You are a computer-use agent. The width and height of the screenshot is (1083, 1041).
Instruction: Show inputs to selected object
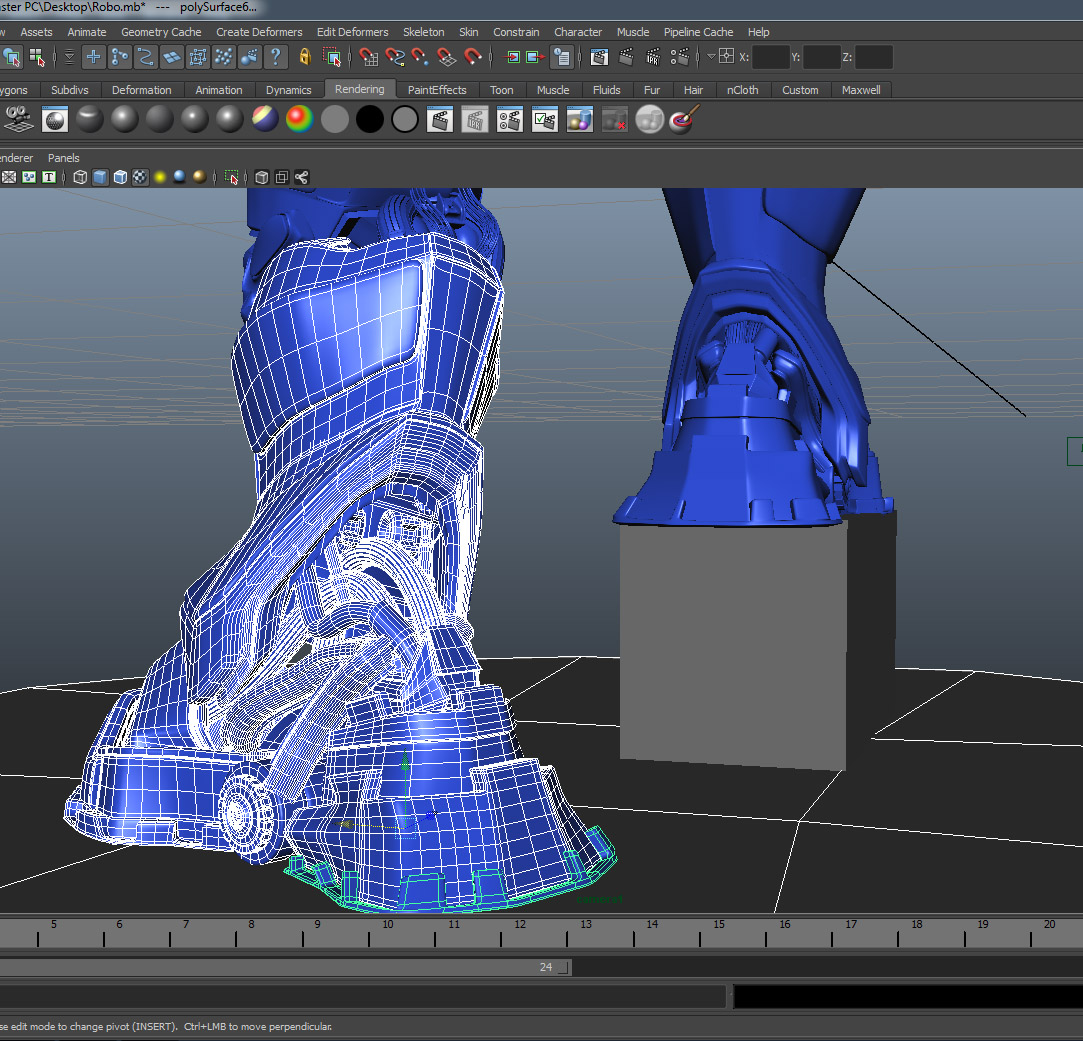(512, 57)
